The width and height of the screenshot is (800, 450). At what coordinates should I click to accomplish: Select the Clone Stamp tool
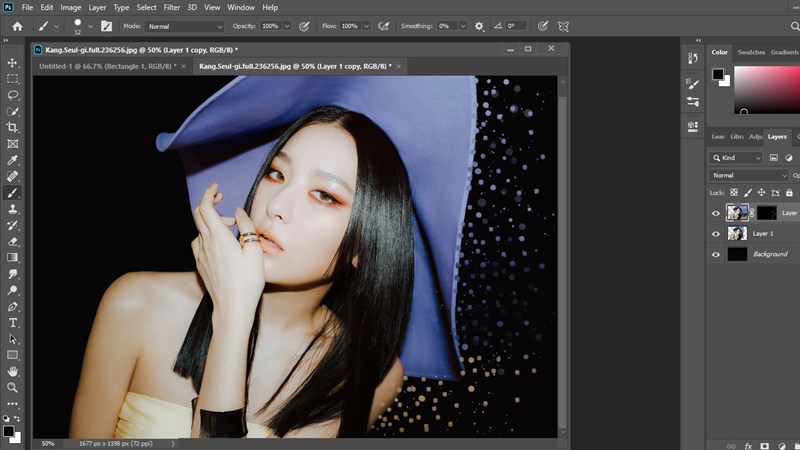click(x=12, y=209)
